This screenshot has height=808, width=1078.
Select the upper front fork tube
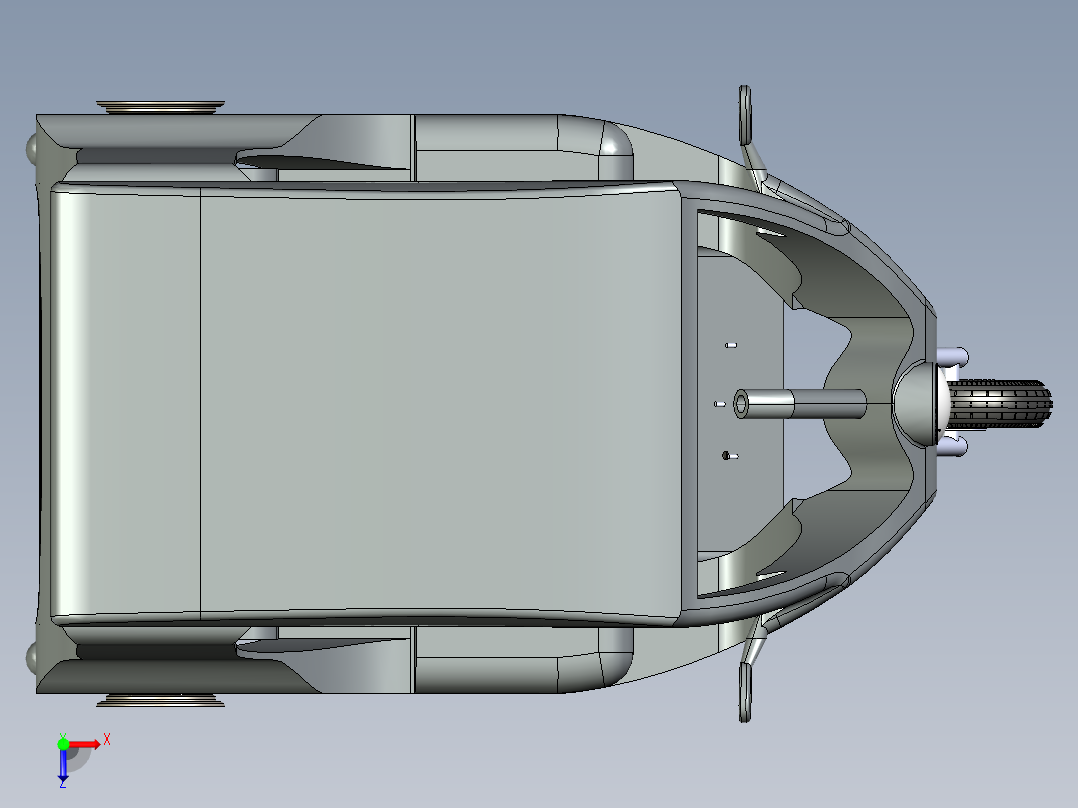(952, 357)
